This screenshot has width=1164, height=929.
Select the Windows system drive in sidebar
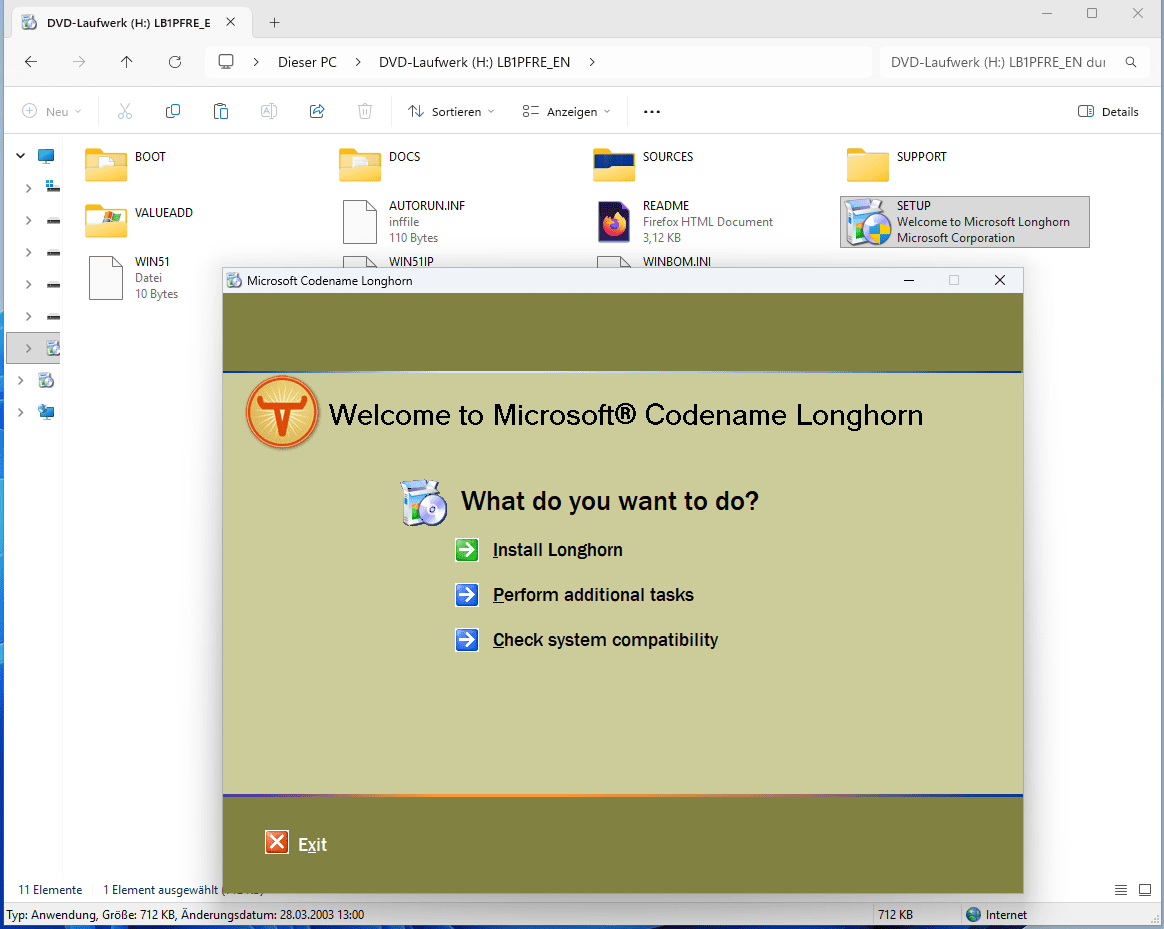[52, 186]
